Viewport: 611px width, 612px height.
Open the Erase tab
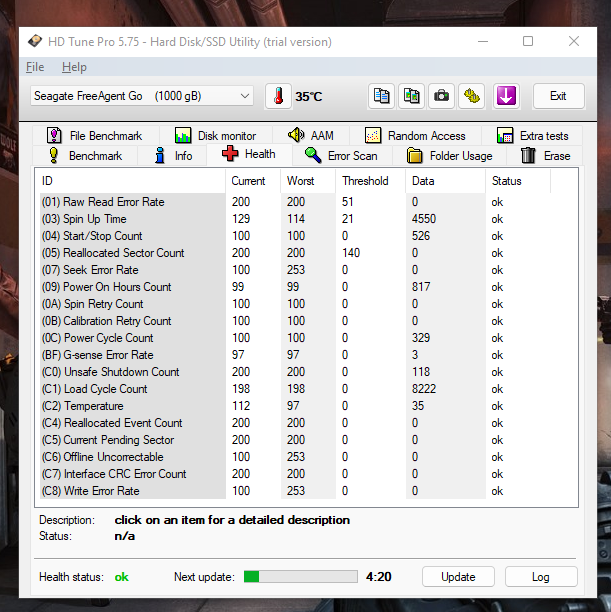pos(545,156)
